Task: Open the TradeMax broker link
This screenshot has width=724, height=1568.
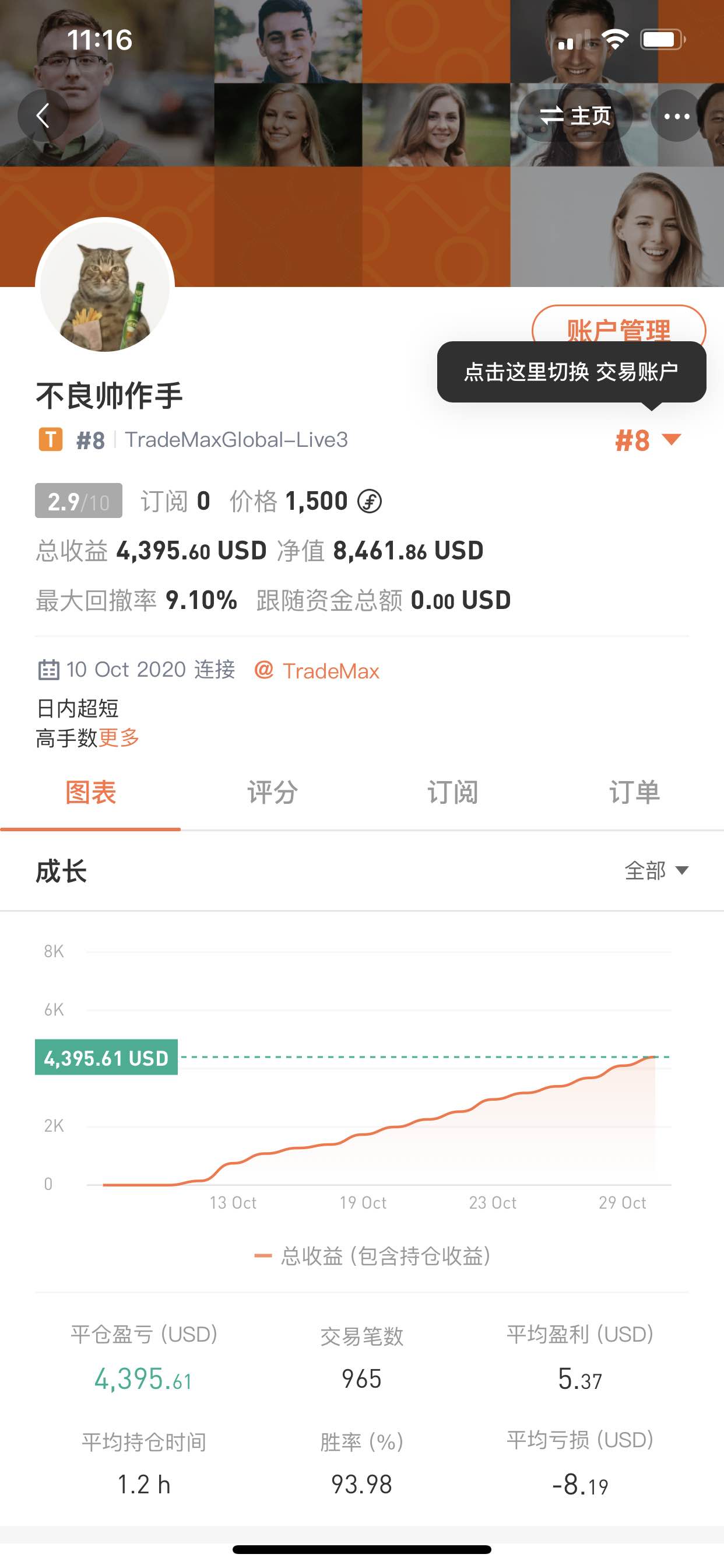Action: point(331,671)
